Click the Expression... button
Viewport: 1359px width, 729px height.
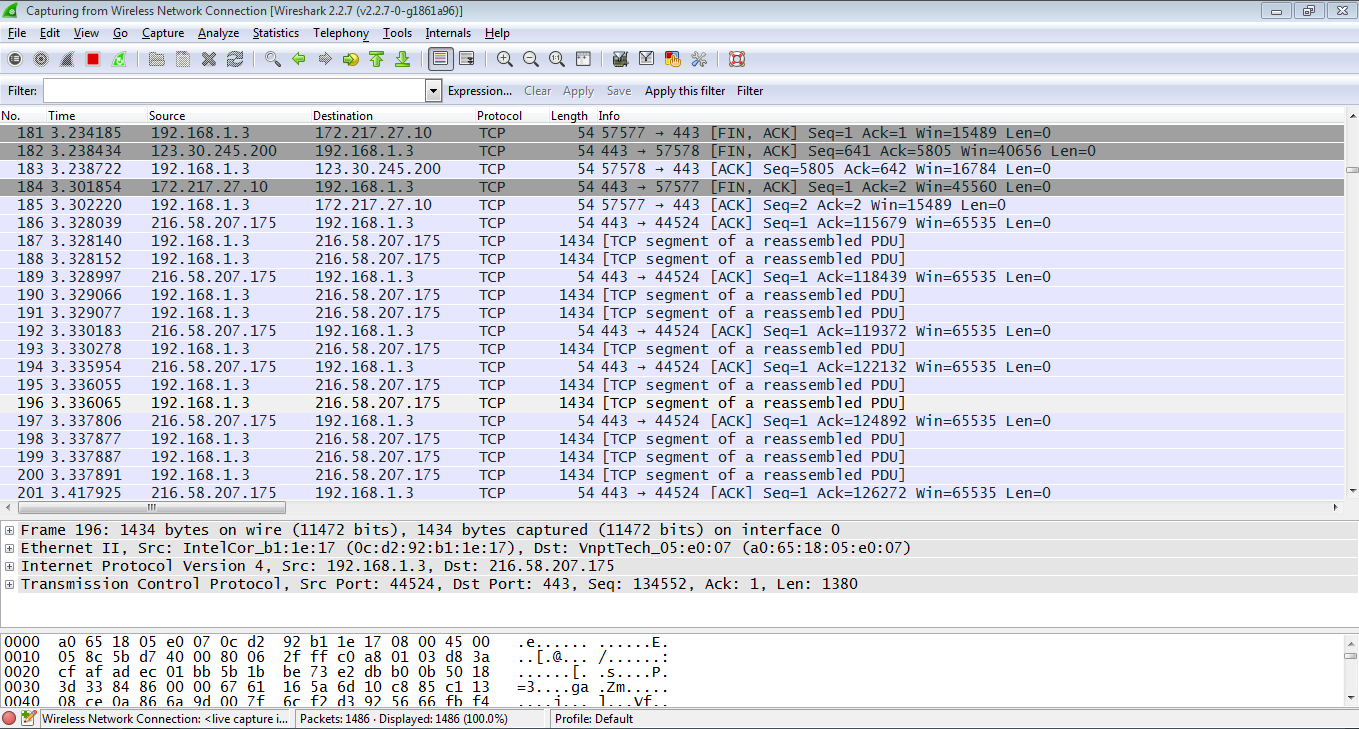tap(480, 91)
